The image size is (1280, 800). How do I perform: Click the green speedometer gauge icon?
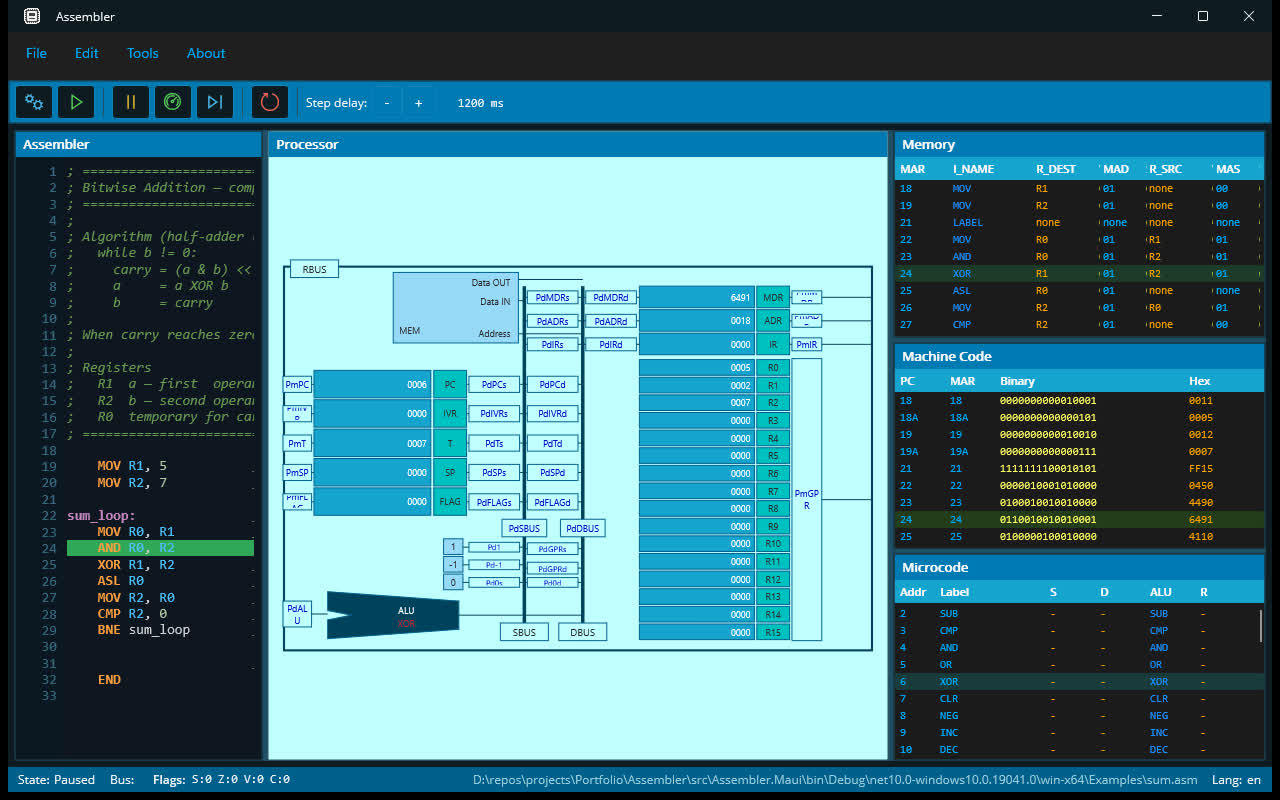tap(173, 102)
